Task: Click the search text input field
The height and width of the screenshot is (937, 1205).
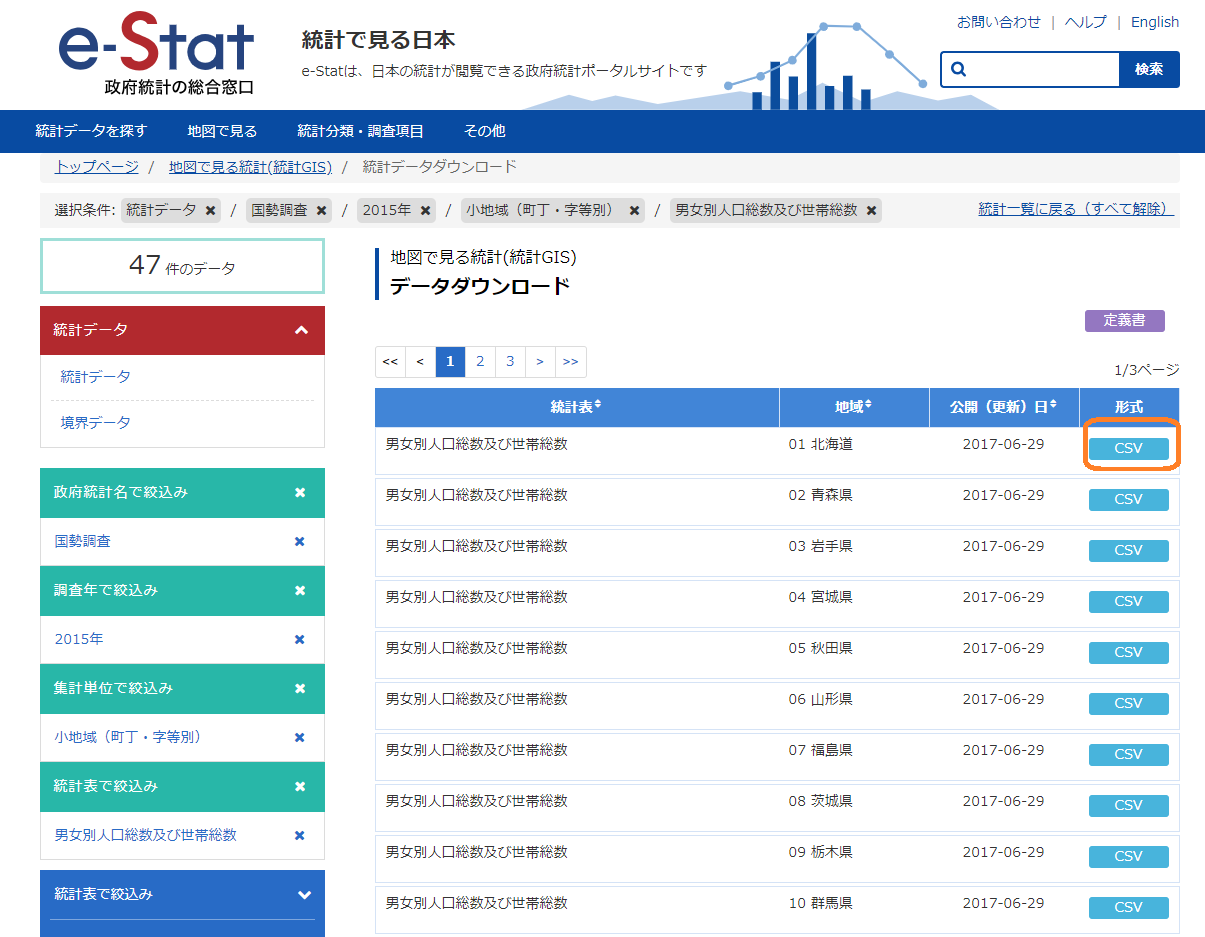Action: tap(1043, 69)
